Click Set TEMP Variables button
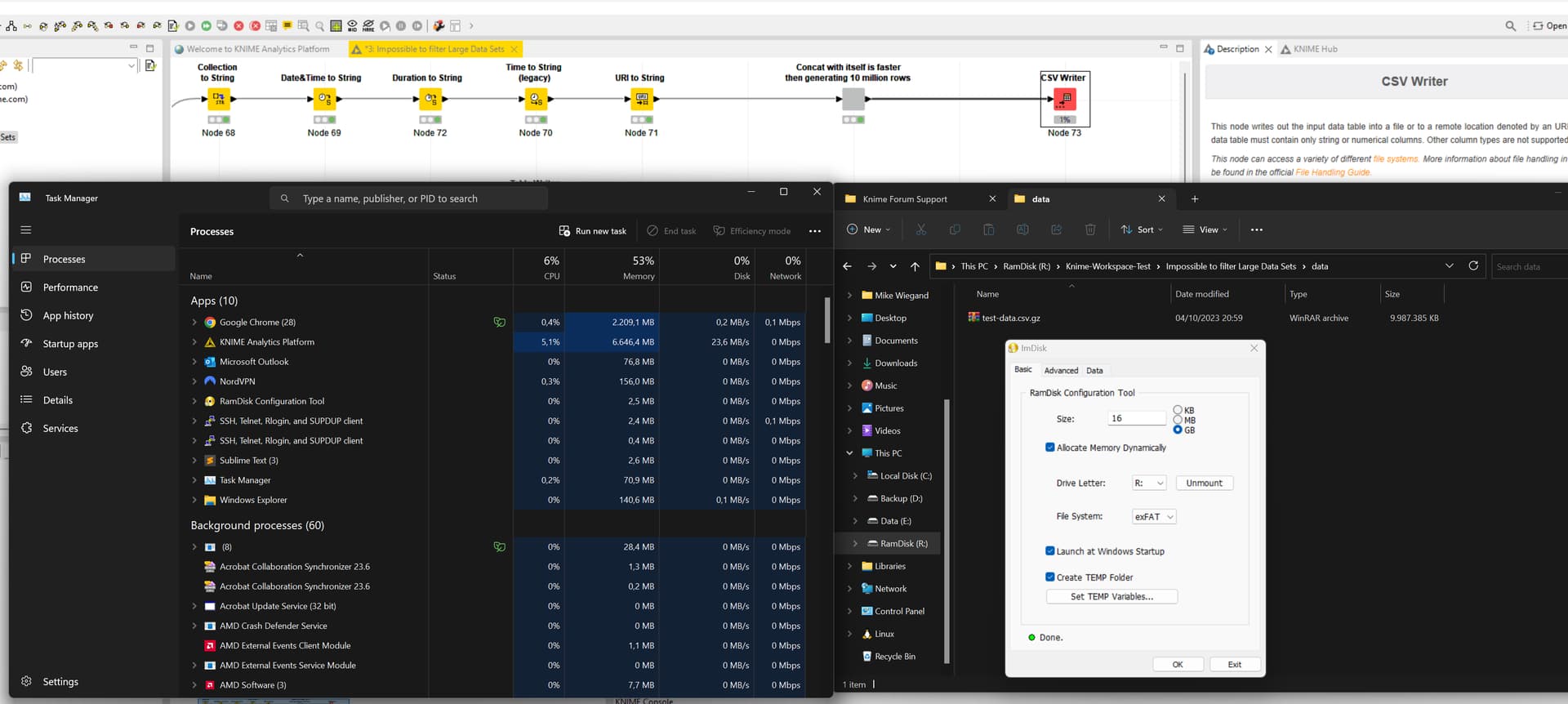 pyautogui.click(x=1111, y=597)
